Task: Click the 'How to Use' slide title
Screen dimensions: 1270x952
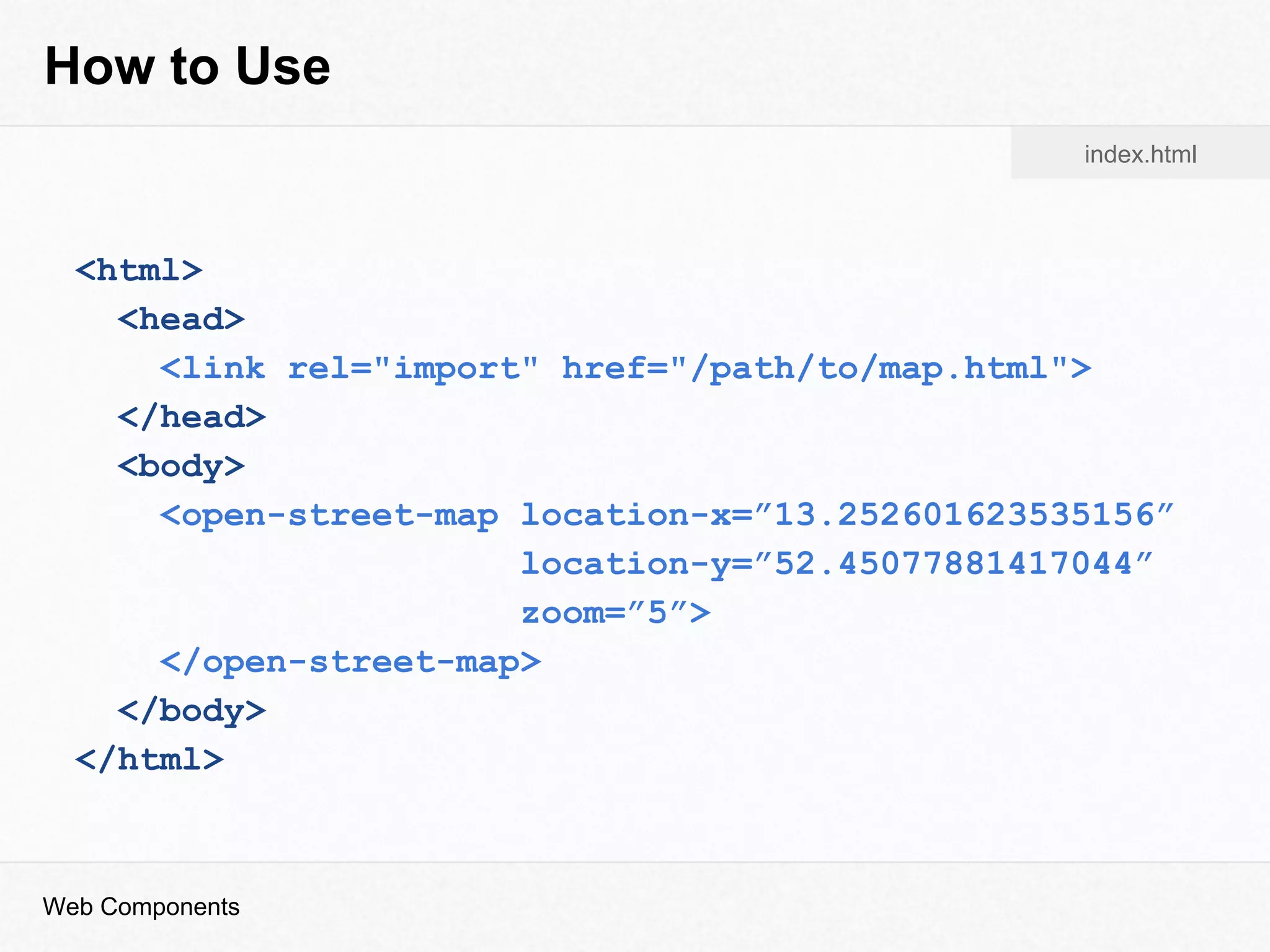Action: 188,66
